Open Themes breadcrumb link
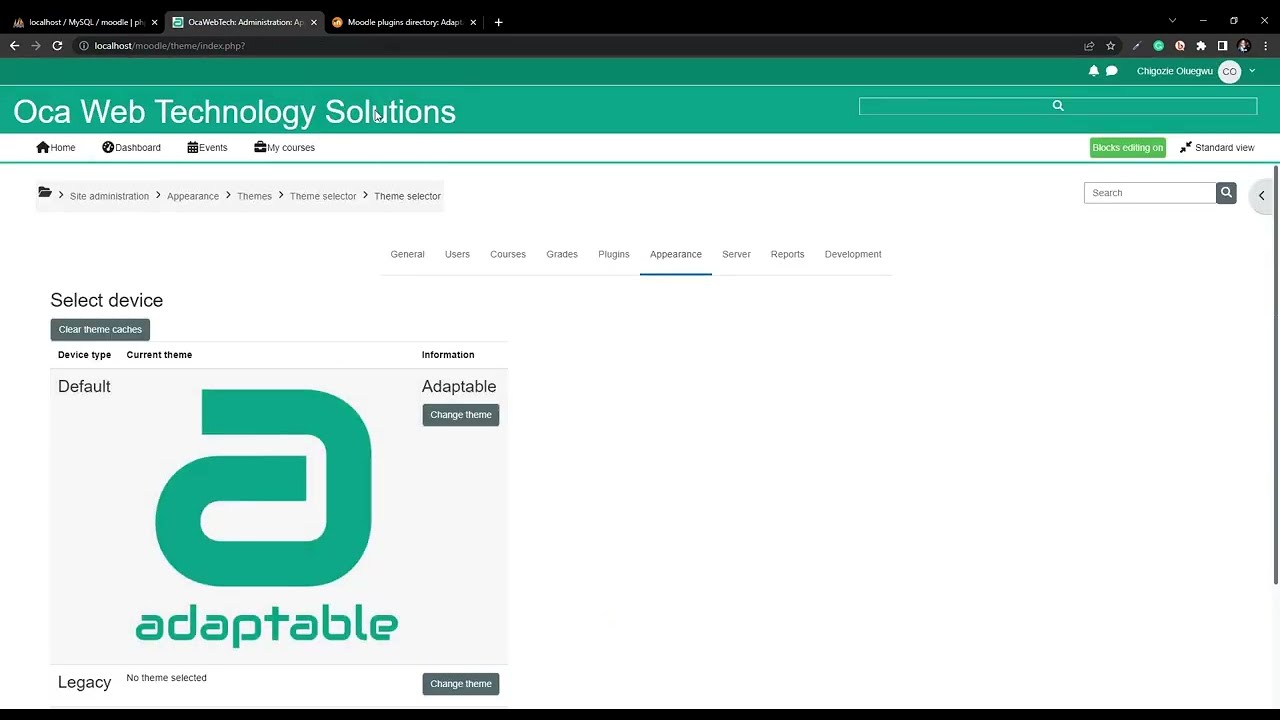Image resolution: width=1280 pixels, height=720 pixels. (x=254, y=196)
